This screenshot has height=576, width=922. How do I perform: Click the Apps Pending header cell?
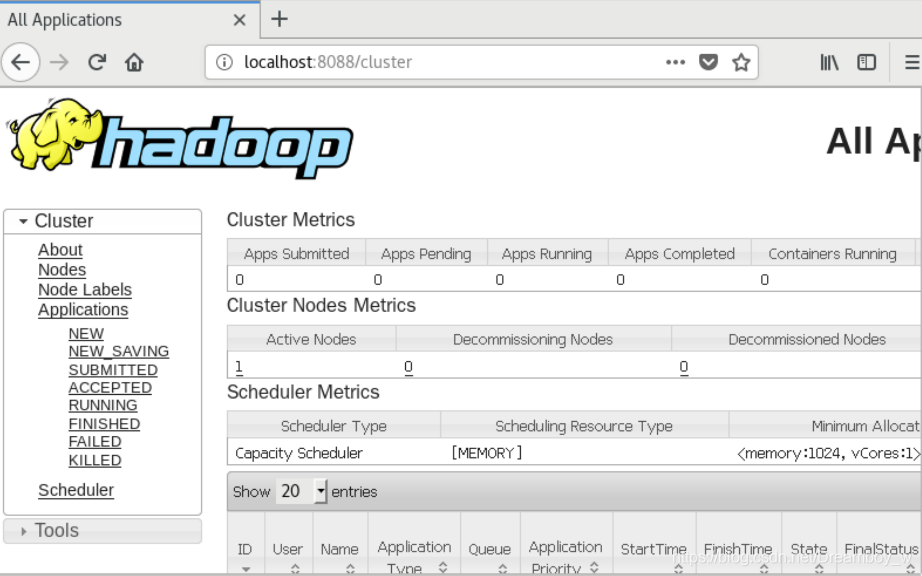click(426, 254)
